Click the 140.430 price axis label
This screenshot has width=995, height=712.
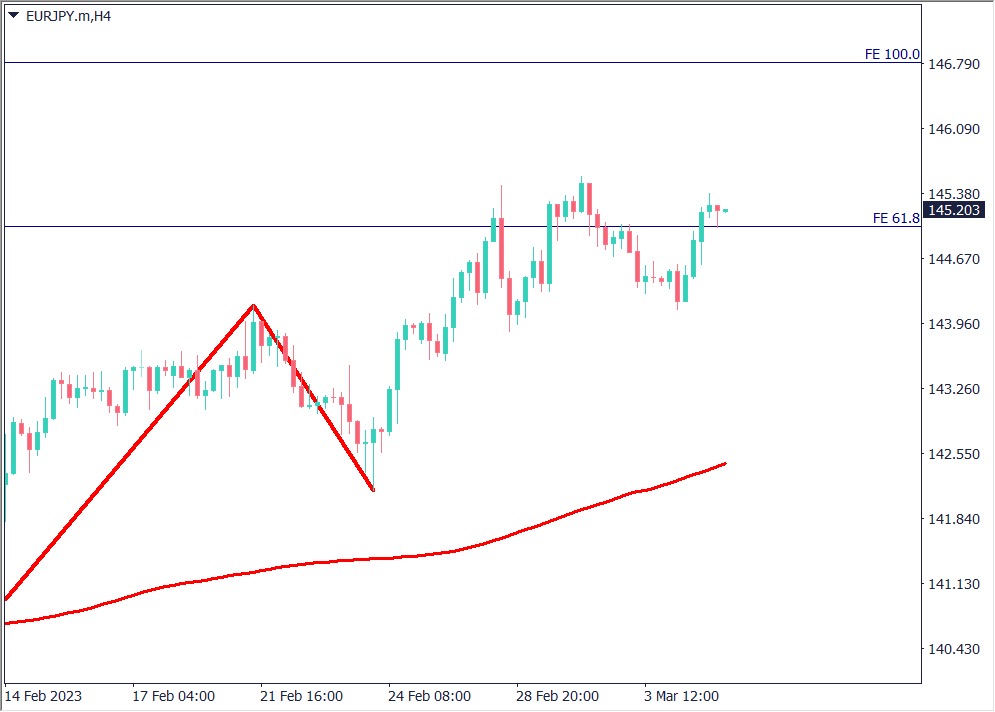(954, 650)
